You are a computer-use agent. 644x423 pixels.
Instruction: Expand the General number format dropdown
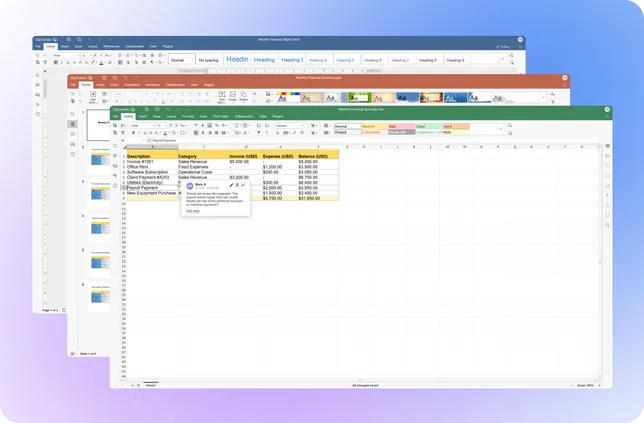click(x=288, y=125)
